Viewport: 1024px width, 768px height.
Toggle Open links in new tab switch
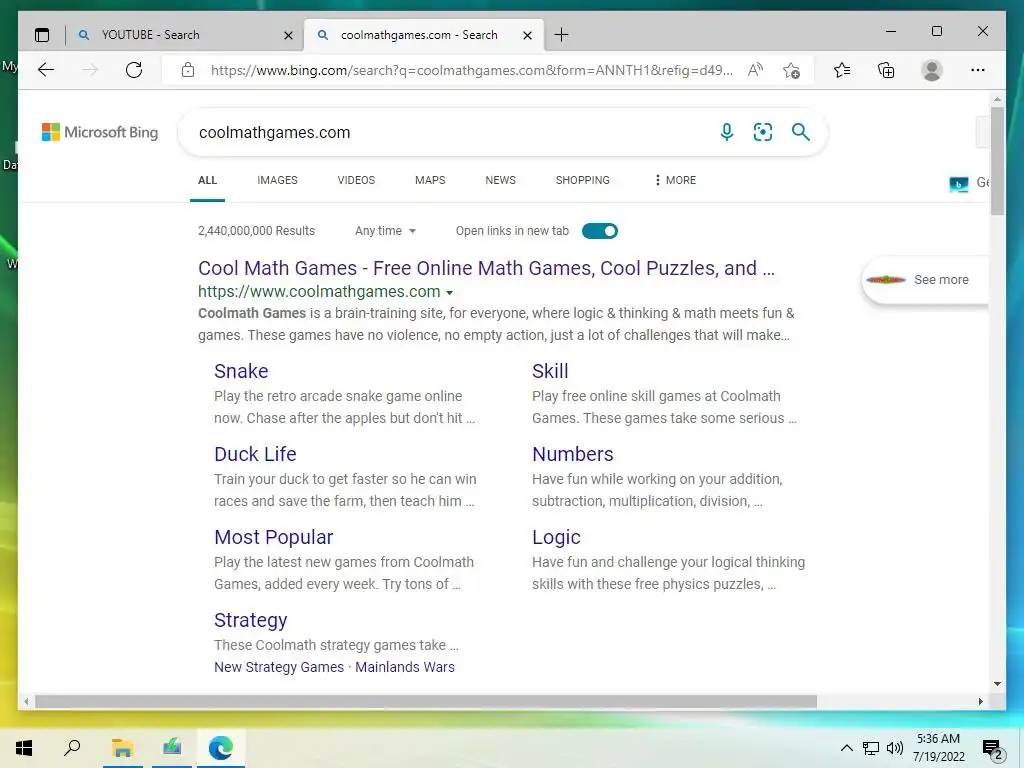600,231
